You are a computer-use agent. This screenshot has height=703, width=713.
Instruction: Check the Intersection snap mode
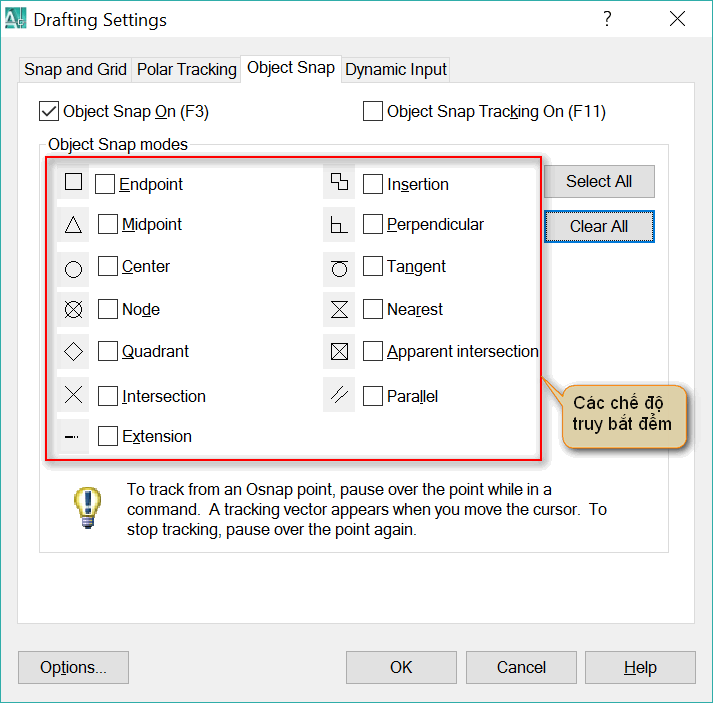pos(108,396)
